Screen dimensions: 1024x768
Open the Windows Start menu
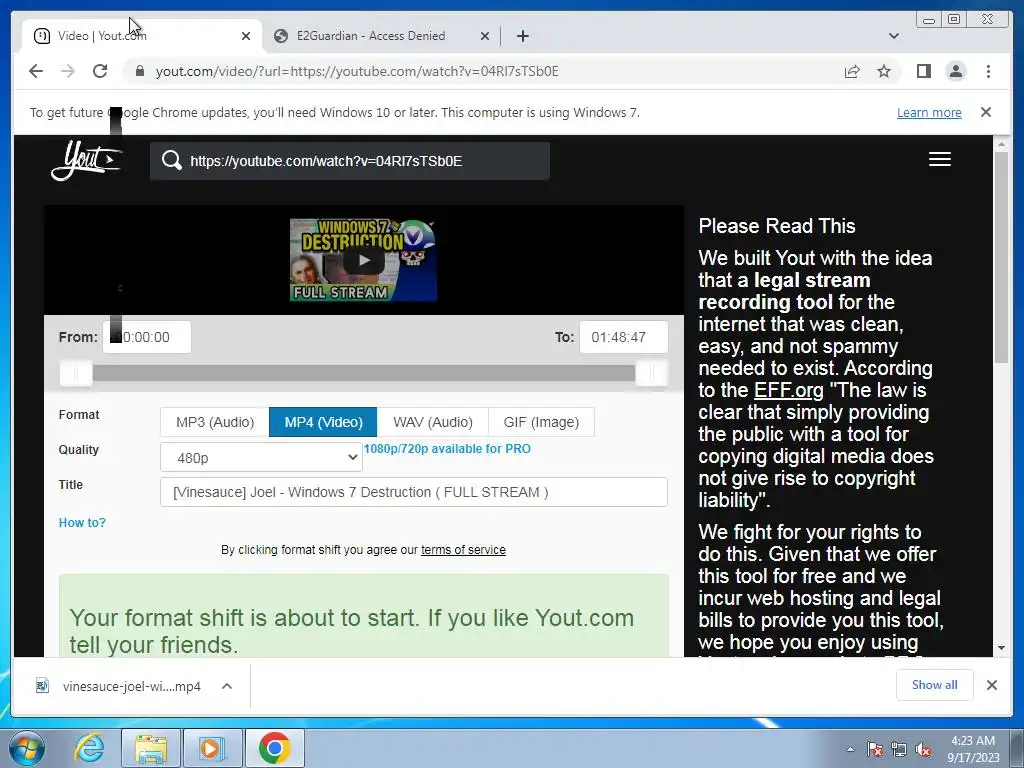(x=27, y=748)
